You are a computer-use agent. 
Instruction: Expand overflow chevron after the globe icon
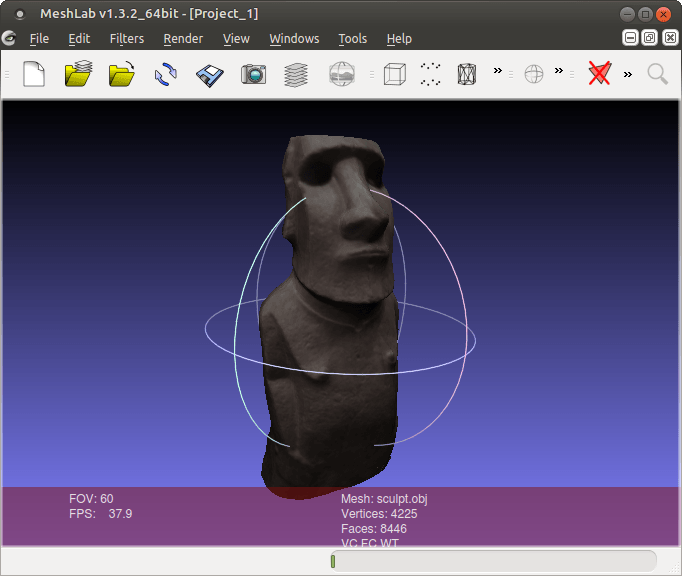pyautogui.click(x=559, y=72)
